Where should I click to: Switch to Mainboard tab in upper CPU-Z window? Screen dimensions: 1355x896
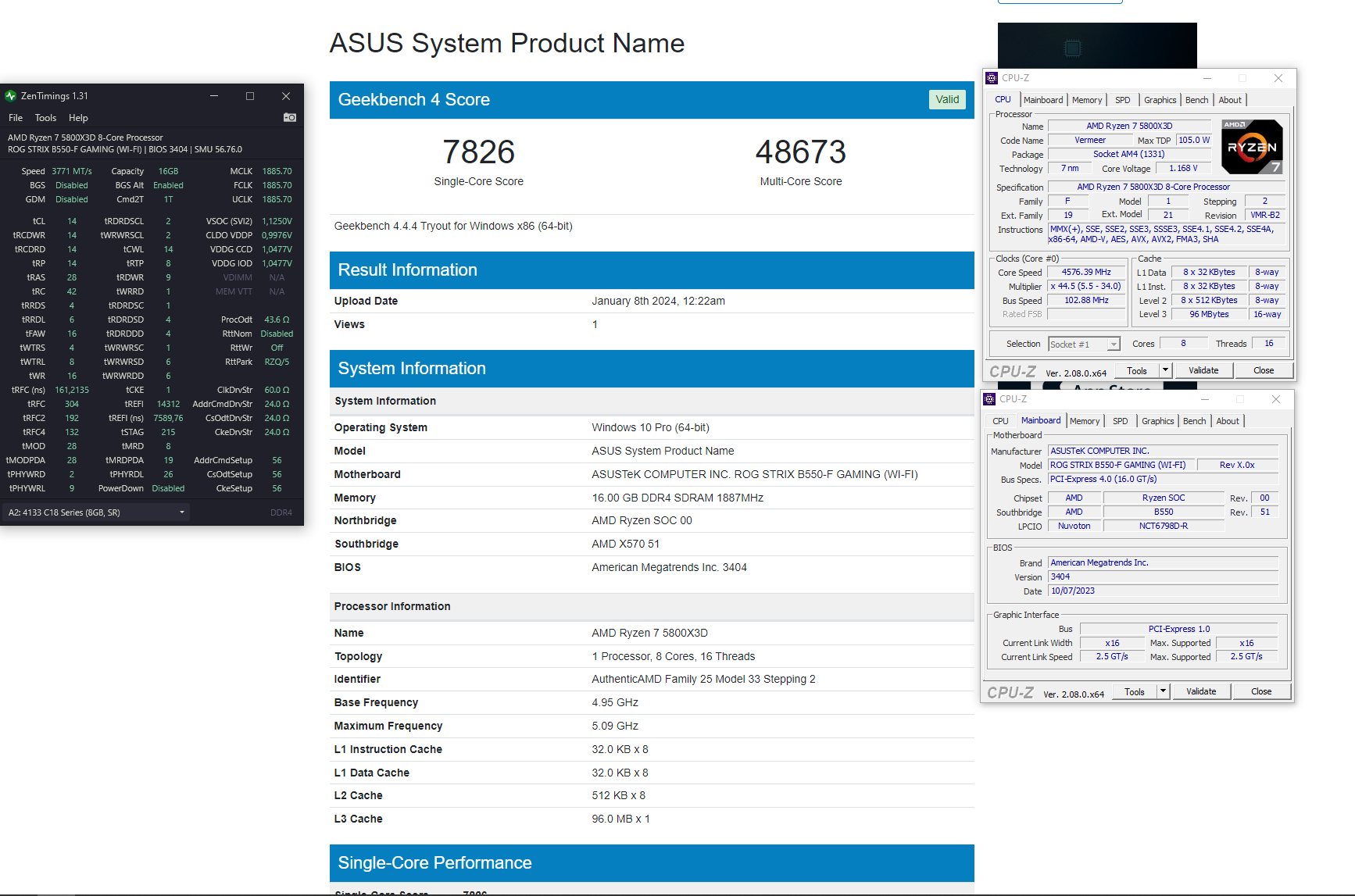[x=1043, y=100]
